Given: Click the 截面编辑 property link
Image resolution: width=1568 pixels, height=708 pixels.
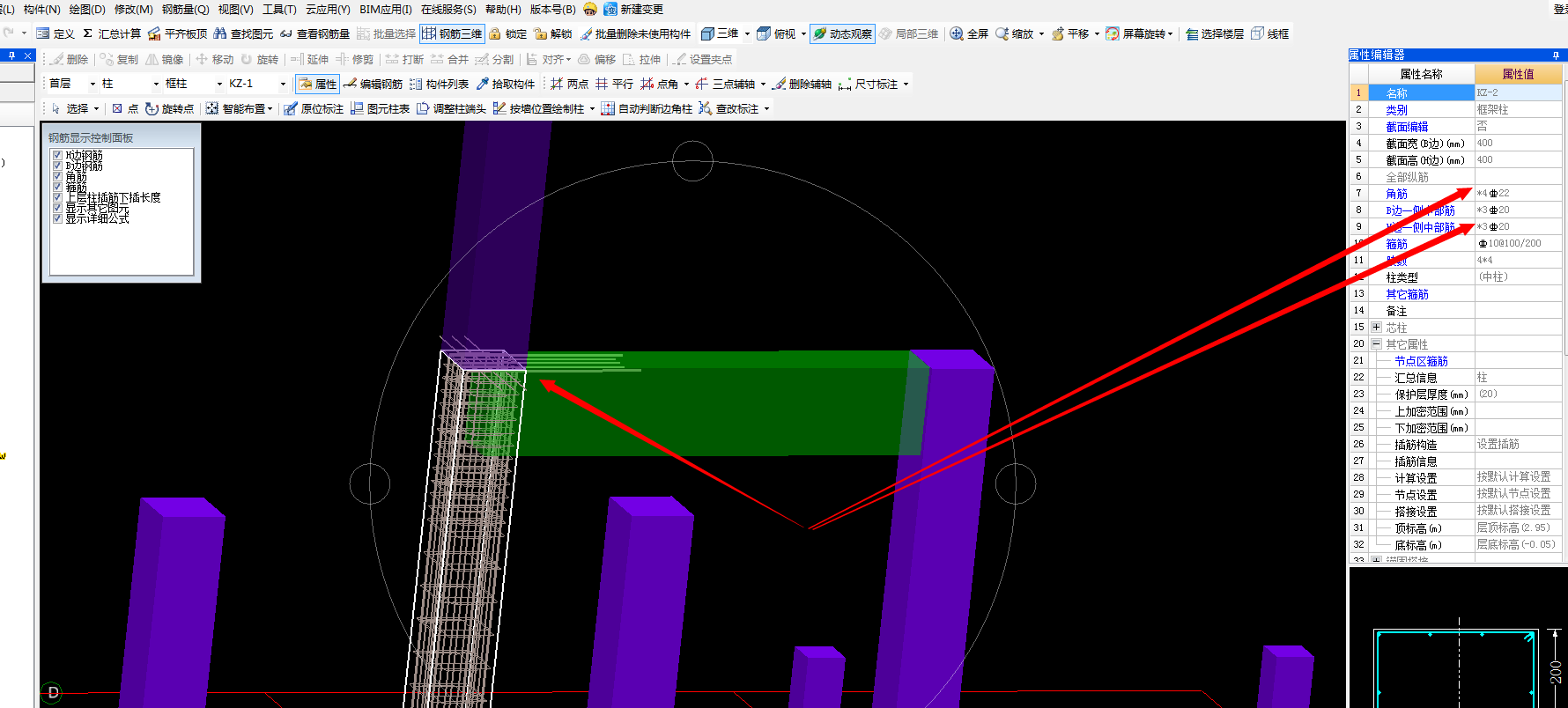Looking at the screenshot, I should [x=1407, y=127].
